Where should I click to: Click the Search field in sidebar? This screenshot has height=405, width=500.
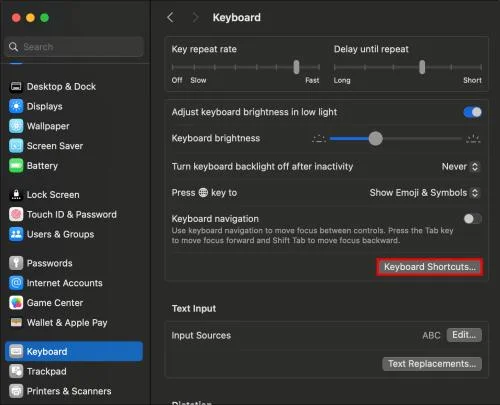pos(74,47)
